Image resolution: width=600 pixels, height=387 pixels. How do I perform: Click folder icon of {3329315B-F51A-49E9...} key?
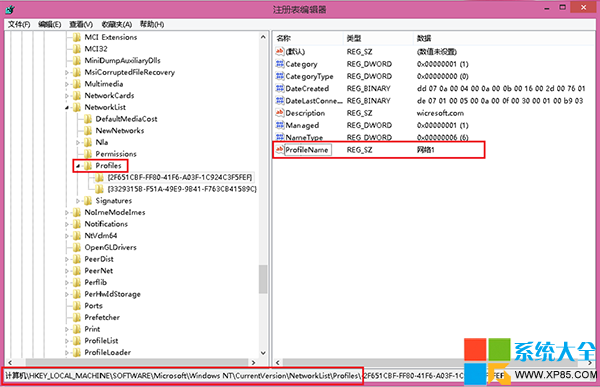coord(99,189)
